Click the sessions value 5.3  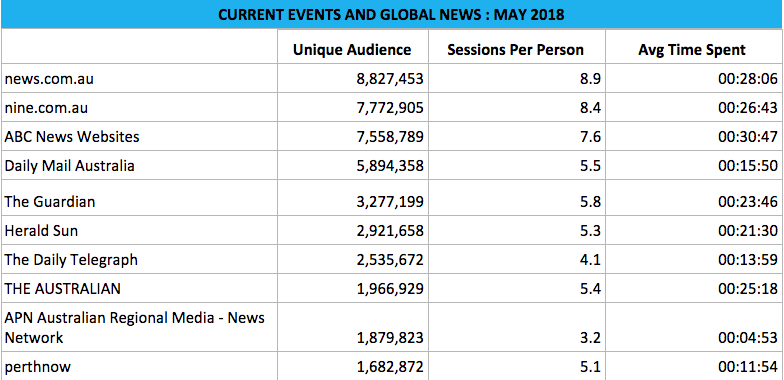[590, 231]
